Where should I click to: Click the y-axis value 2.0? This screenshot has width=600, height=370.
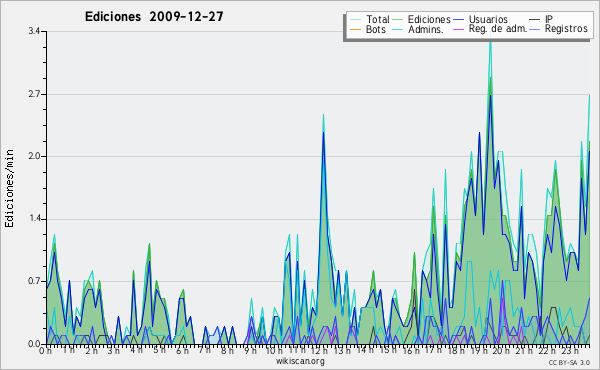(x=34, y=156)
